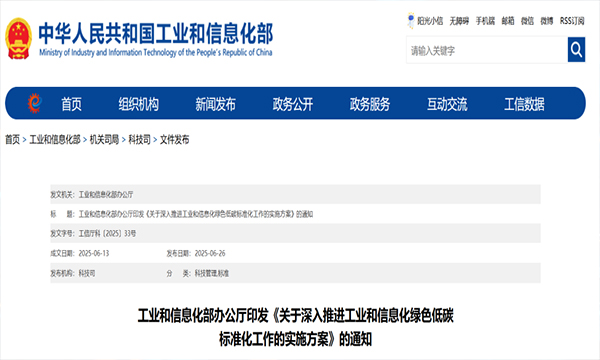Viewport: 600px width, 360px height.
Task: Click the 无障碍 link at top
Action: click(459, 21)
